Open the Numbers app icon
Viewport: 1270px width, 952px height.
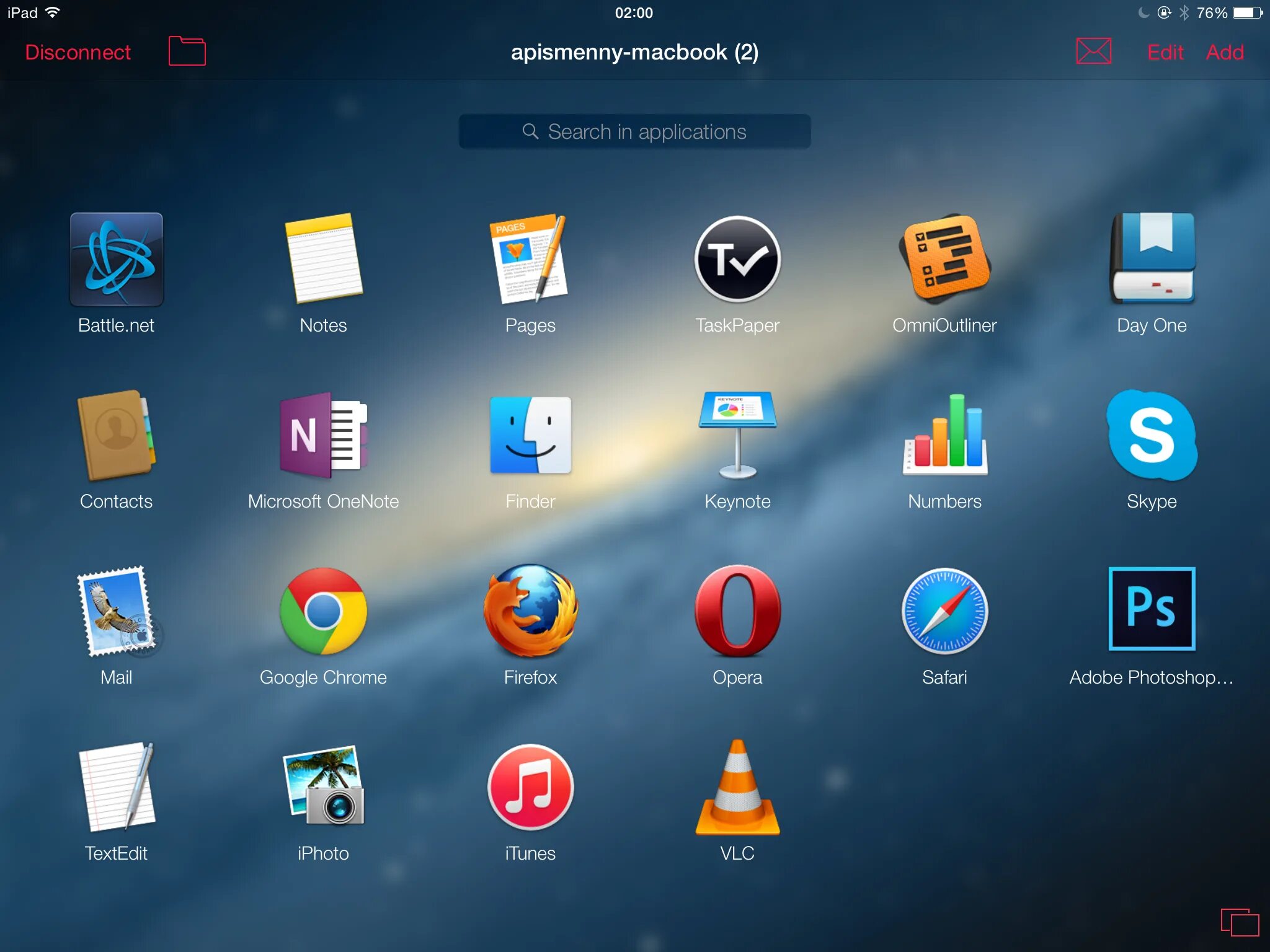[945, 435]
